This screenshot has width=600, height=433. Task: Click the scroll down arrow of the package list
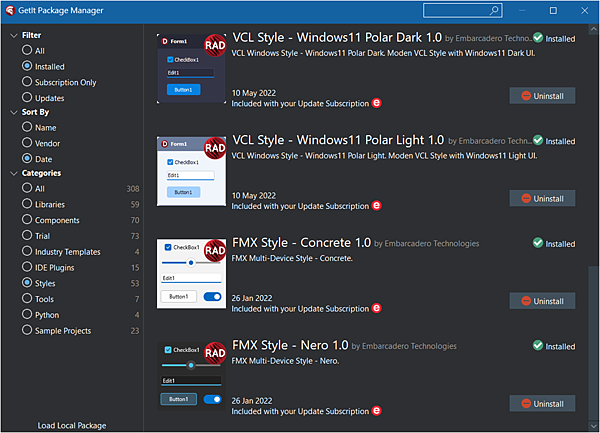(593, 426)
